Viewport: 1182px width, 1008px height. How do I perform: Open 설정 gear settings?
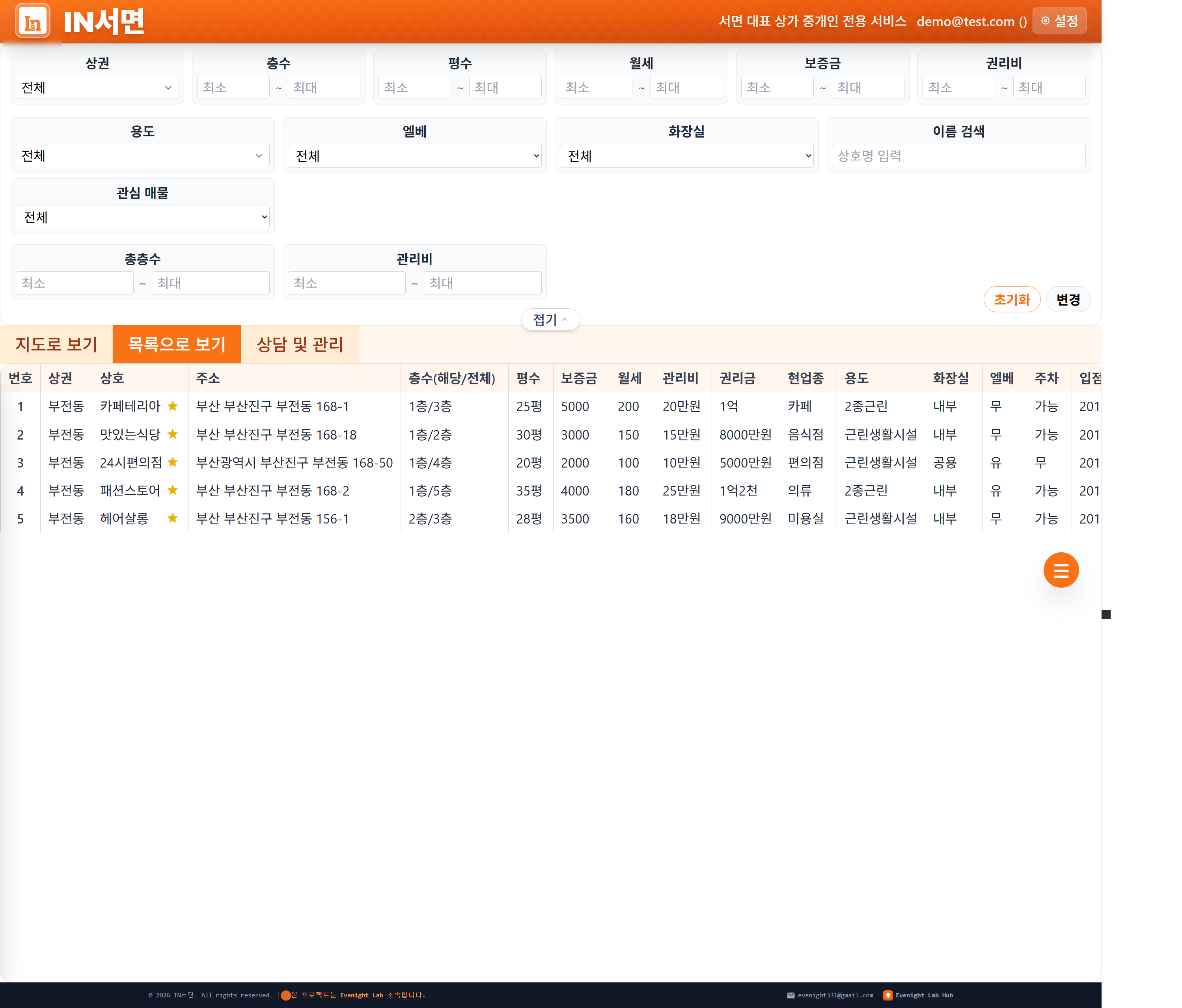[1059, 21]
